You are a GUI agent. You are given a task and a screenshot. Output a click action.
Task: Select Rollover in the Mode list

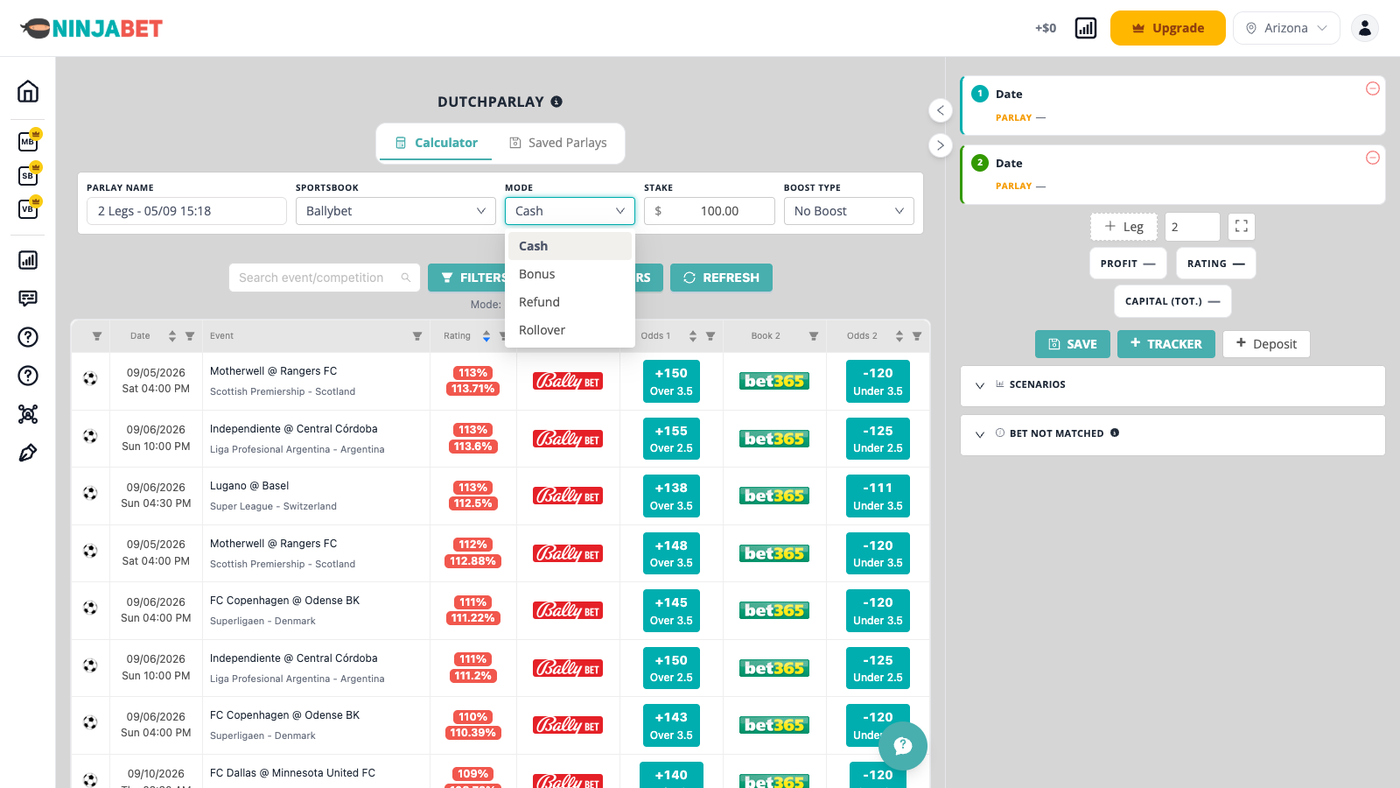[570, 330]
